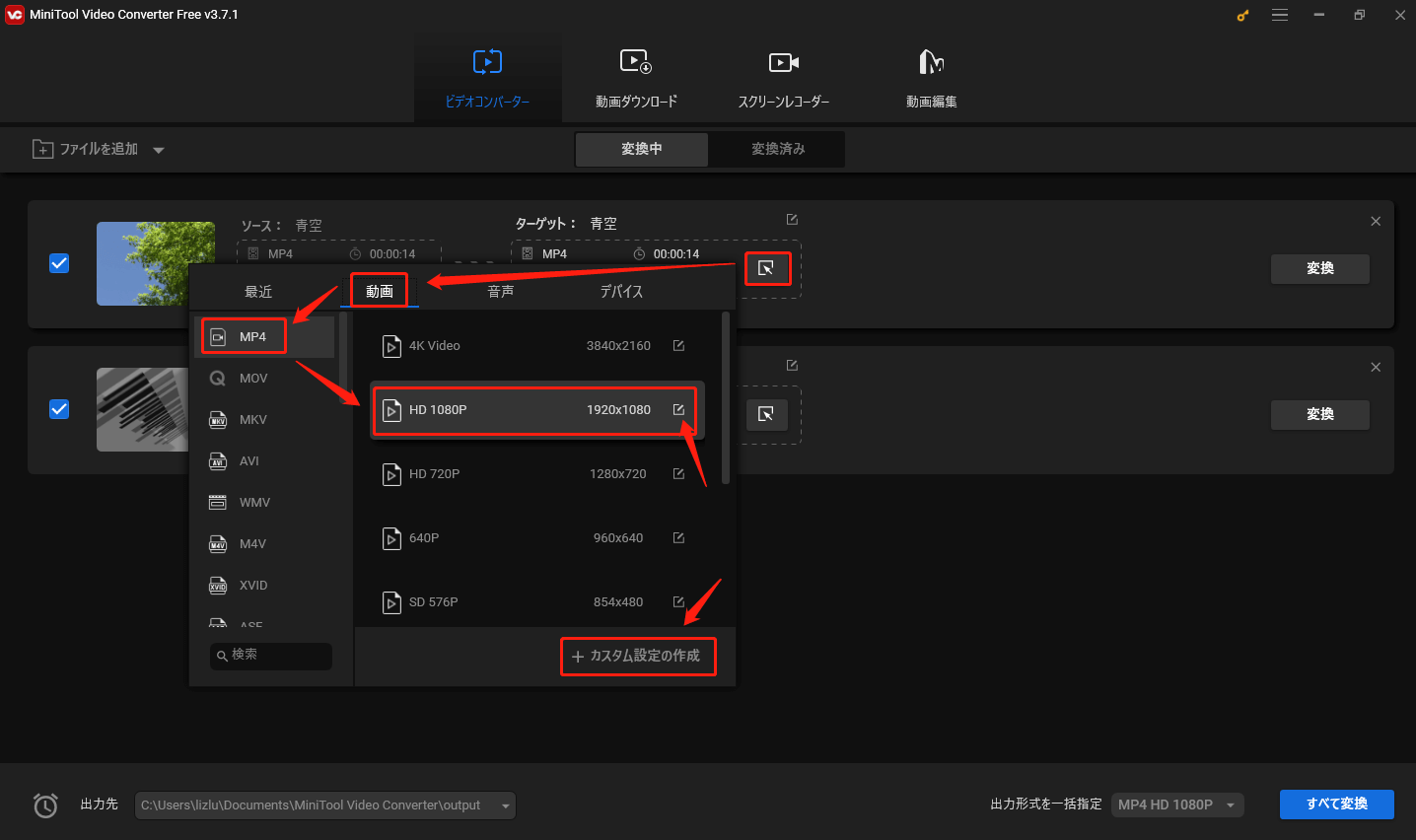1416x840 pixels.
Task: Uncheck the second video's checkbox
Action: tap(59, 409)
